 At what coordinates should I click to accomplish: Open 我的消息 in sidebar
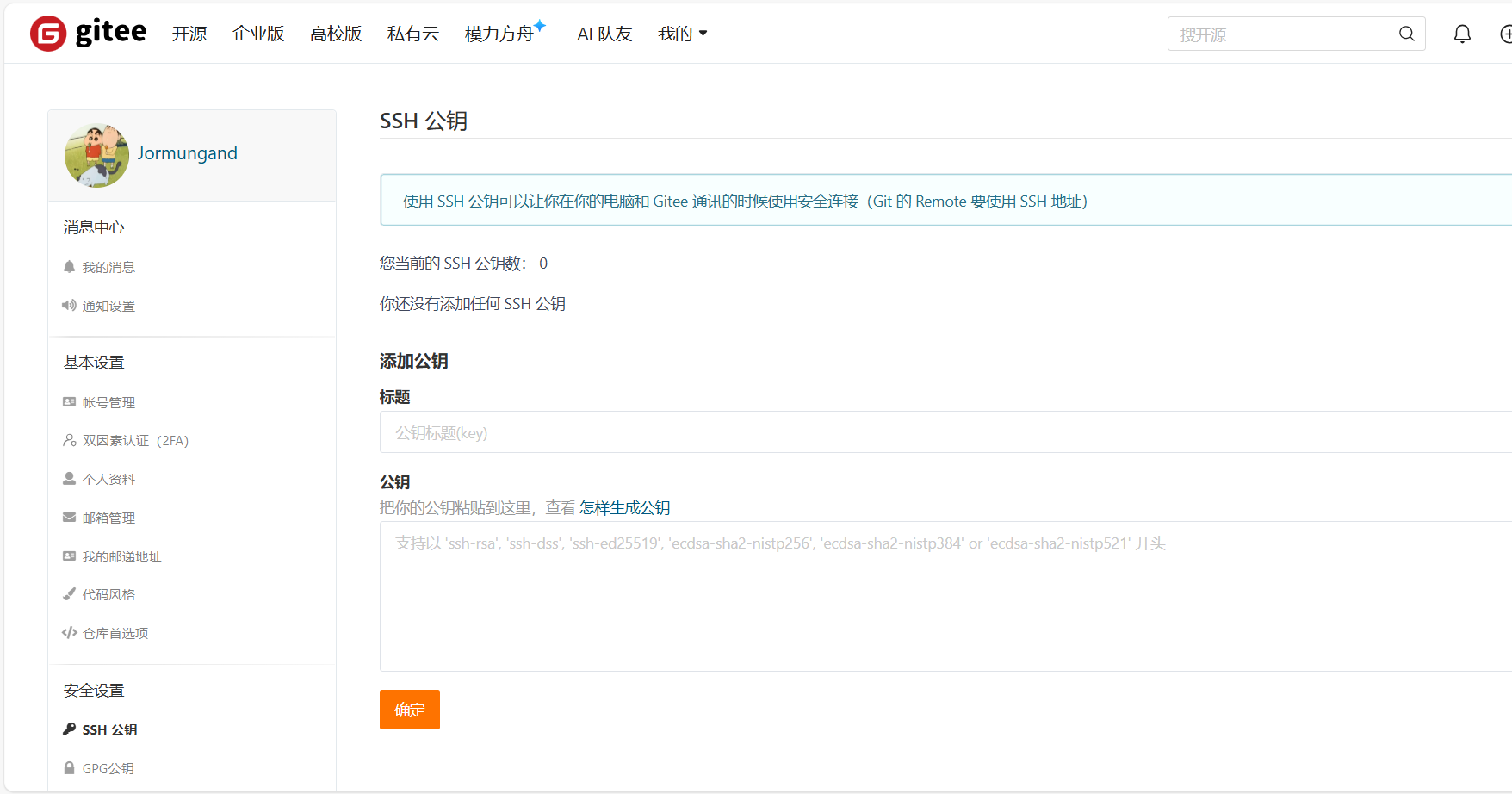[x=108, y=268]
